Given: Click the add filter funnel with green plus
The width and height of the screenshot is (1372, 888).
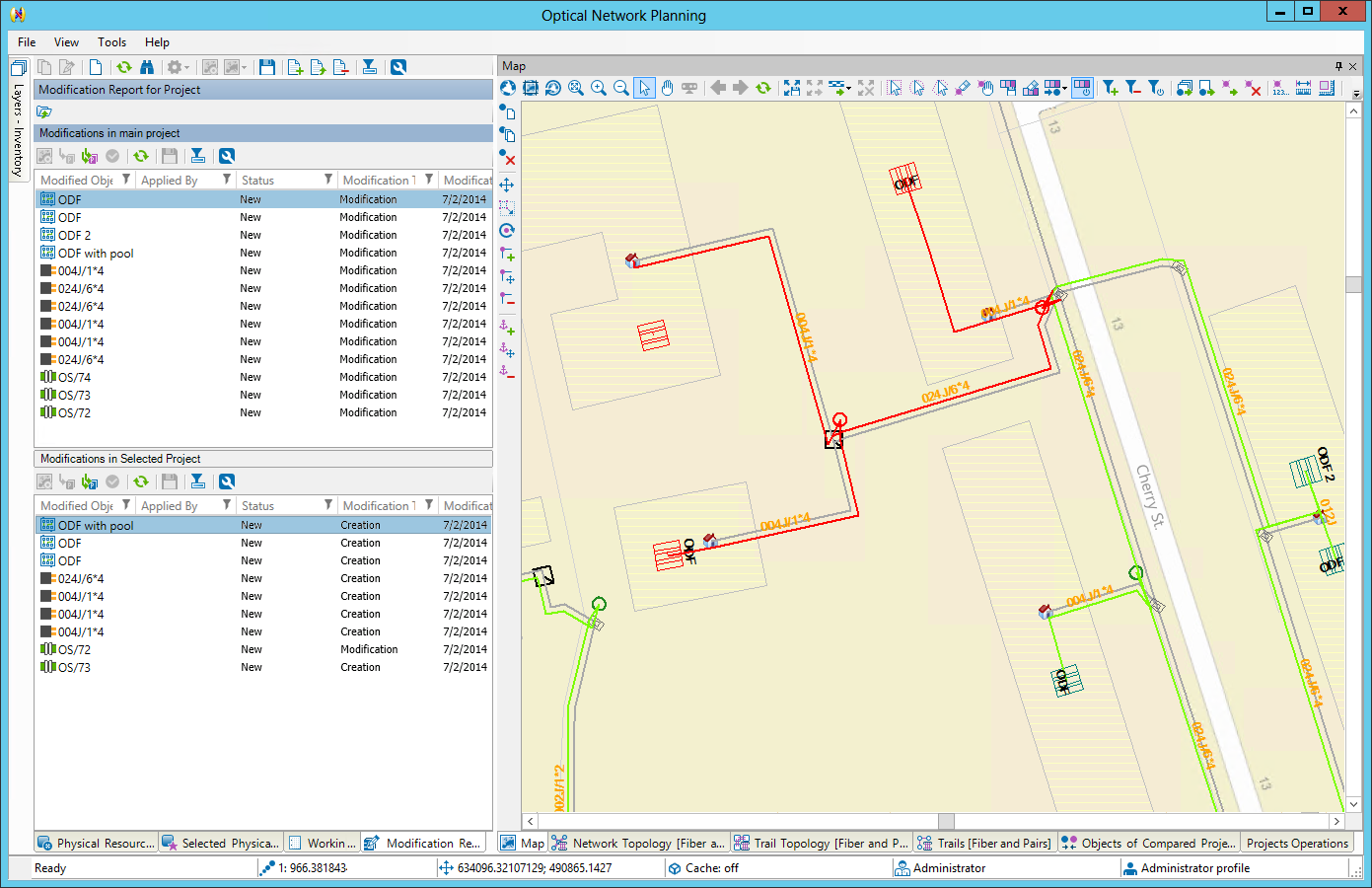Looking at the screenshot, I should (1111, 88).
